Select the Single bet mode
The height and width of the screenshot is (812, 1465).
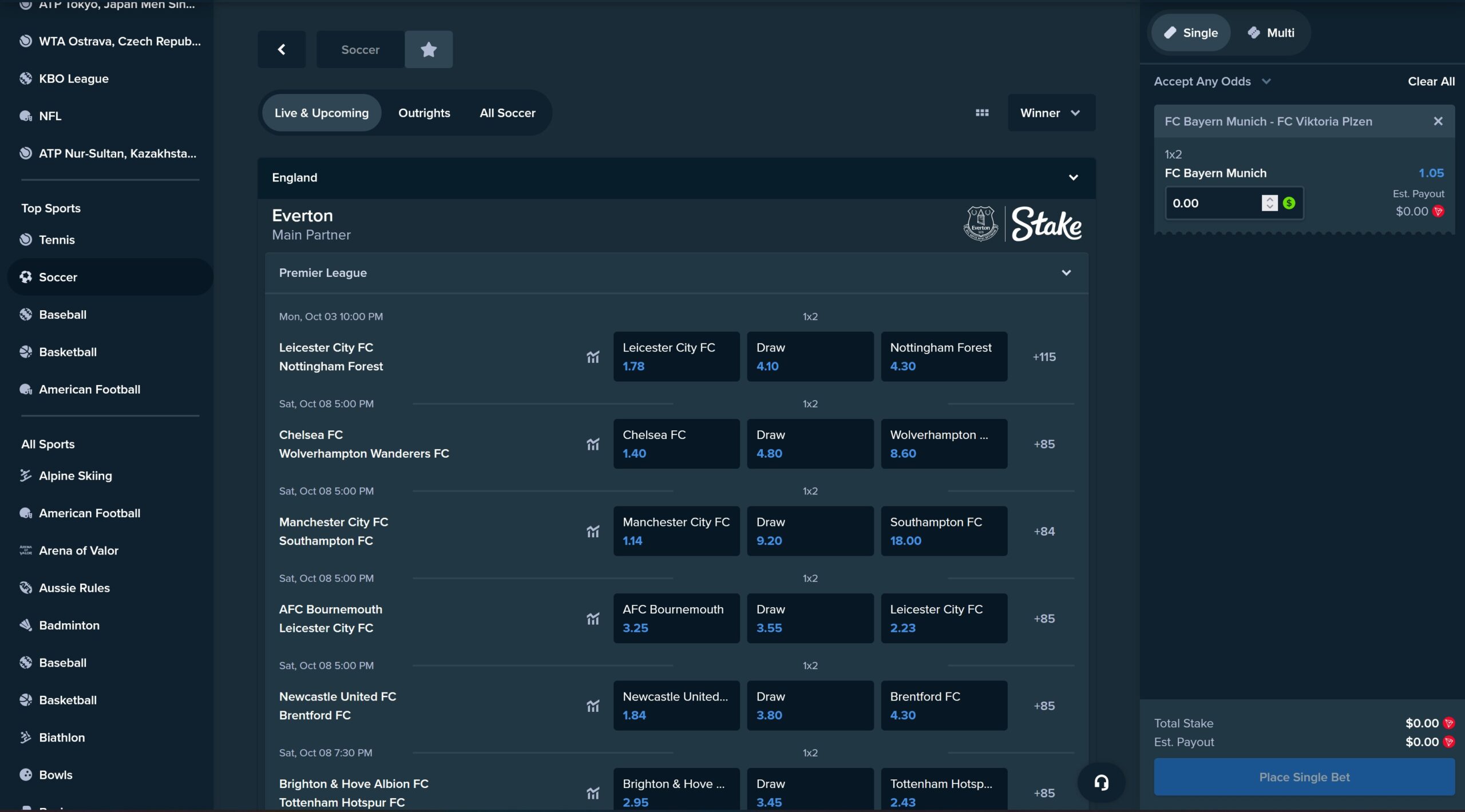pos(1190,33)
